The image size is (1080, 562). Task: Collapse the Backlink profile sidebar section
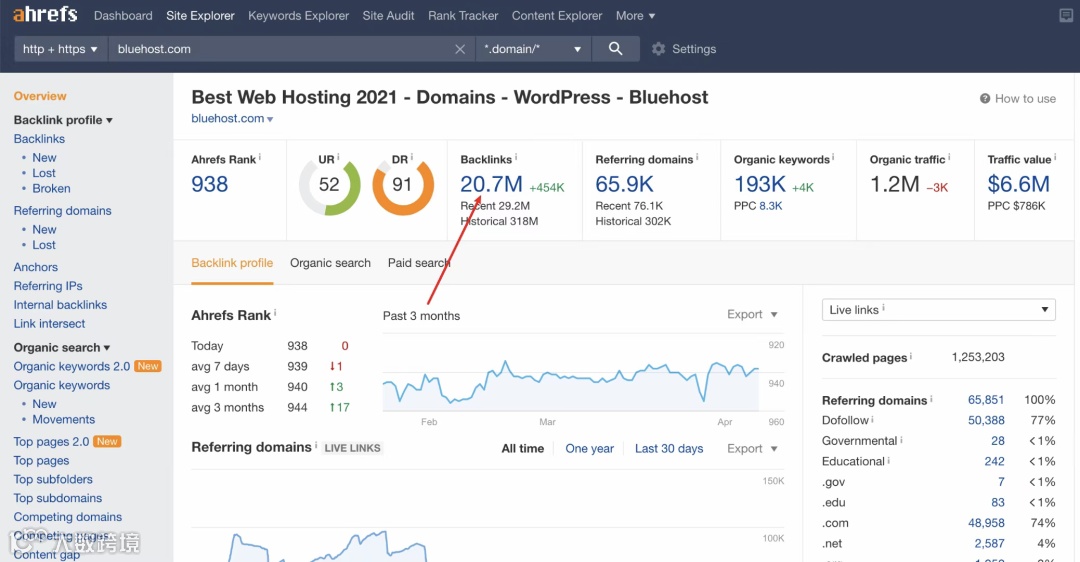click(x=63, y=120)
